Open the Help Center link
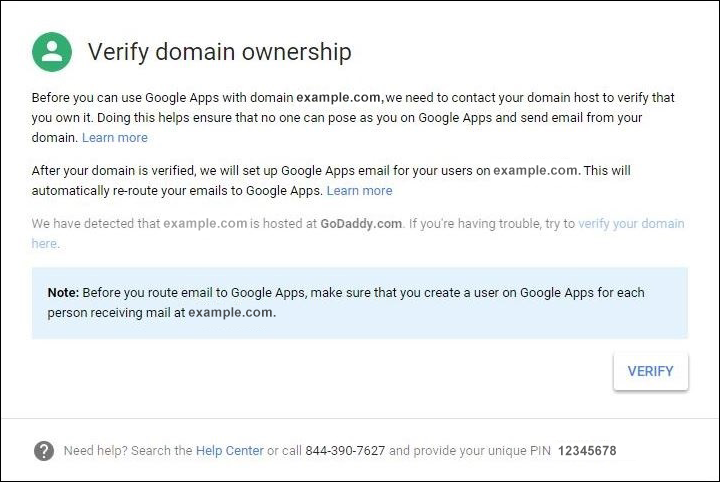Image resolution: width=720 pixels, height=482 pixels. [230, 451]
